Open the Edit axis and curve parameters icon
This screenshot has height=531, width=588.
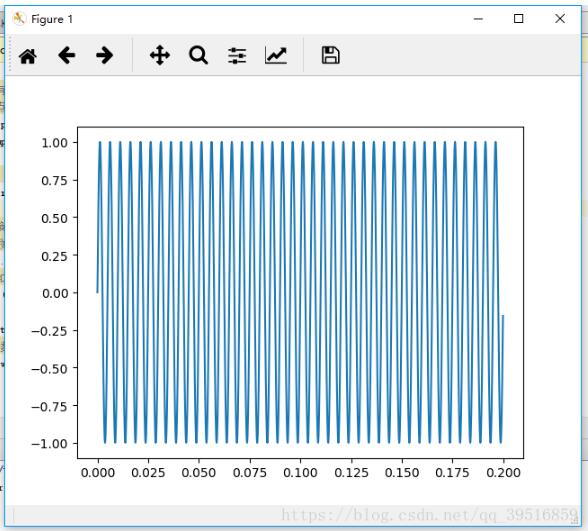[x=276, y=56]
